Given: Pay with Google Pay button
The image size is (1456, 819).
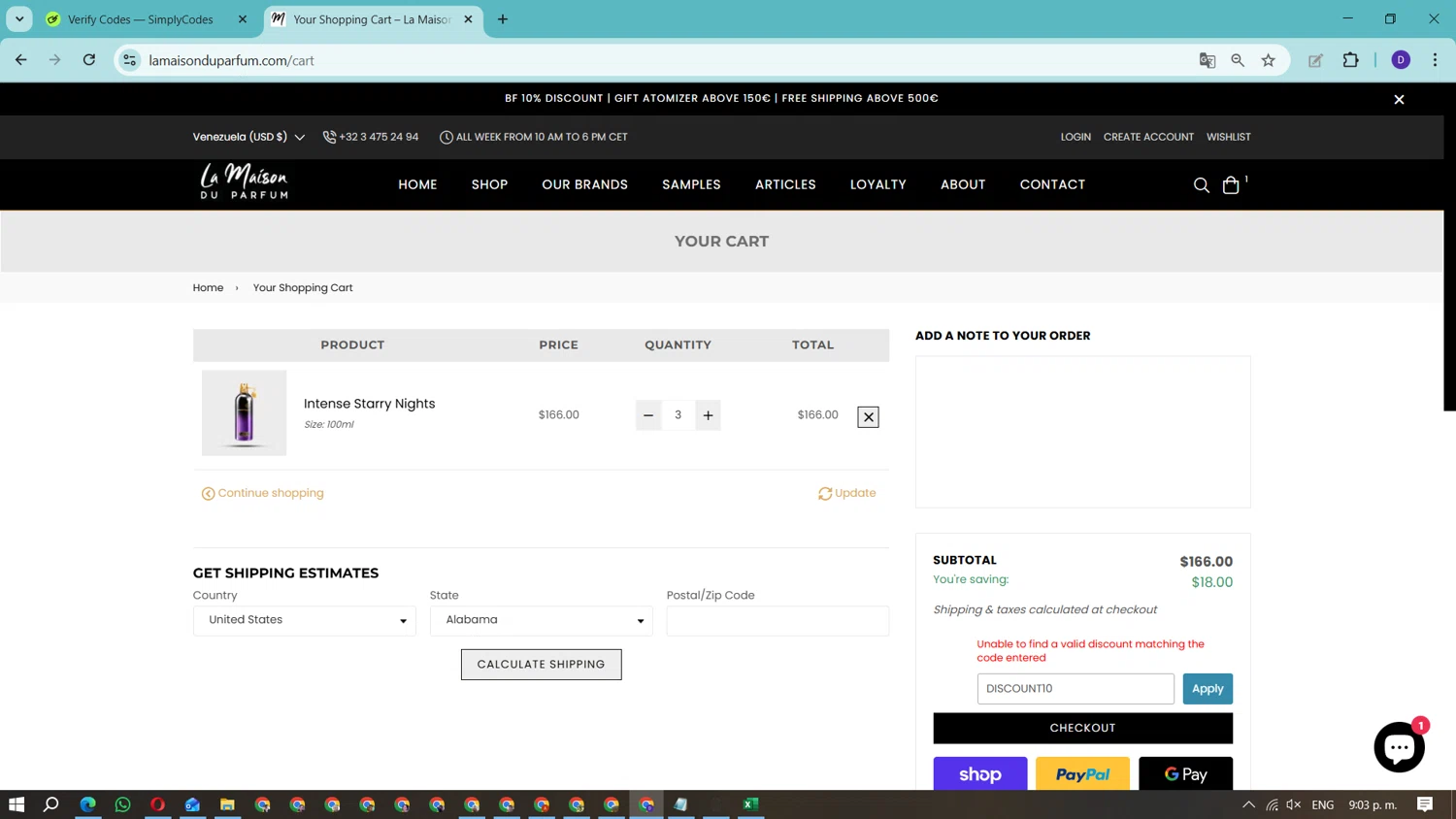Looking at the screenshot, I should pyautogui.click(x=1186, y=773).
